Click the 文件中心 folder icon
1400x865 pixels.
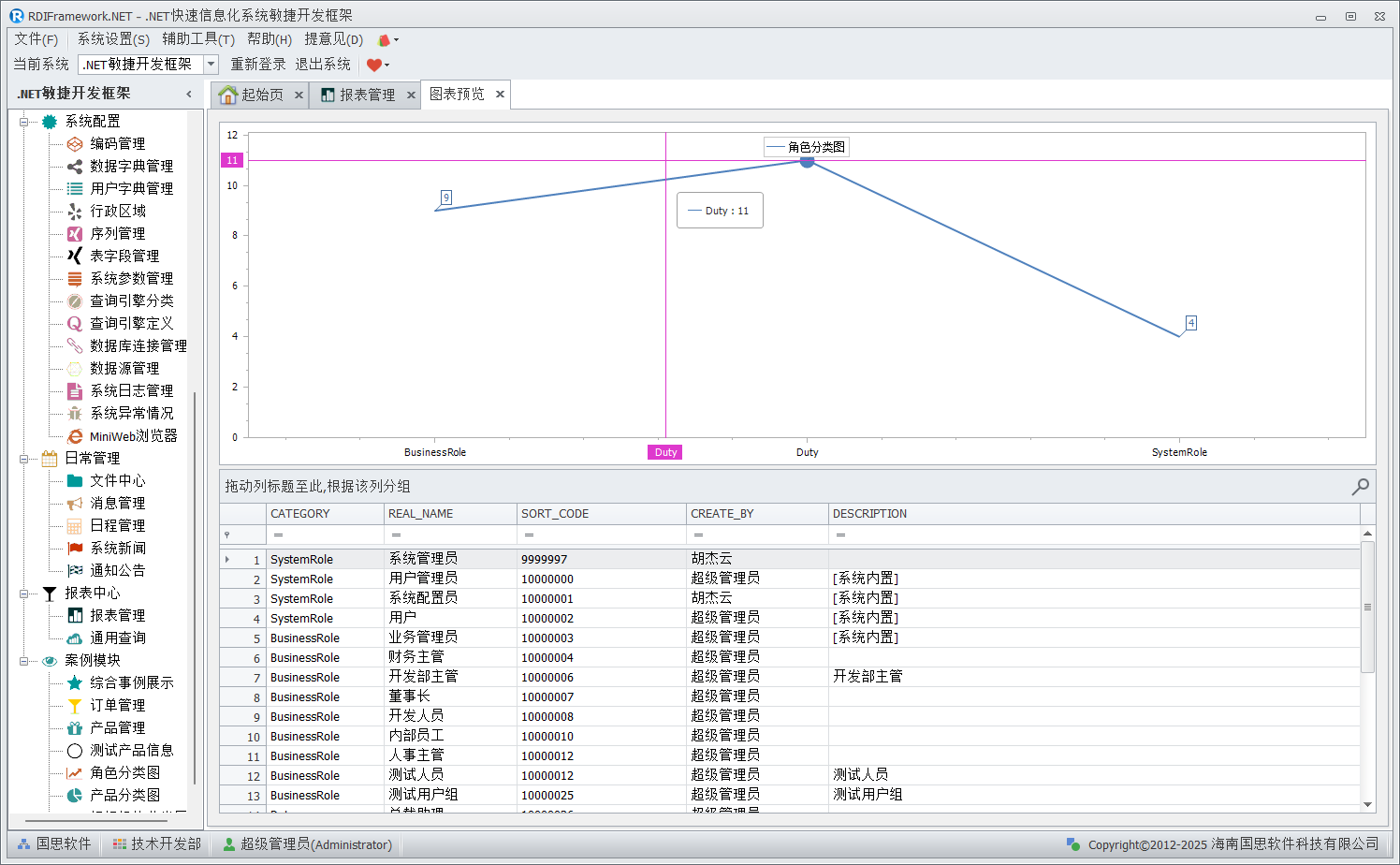tap(75, 481)
